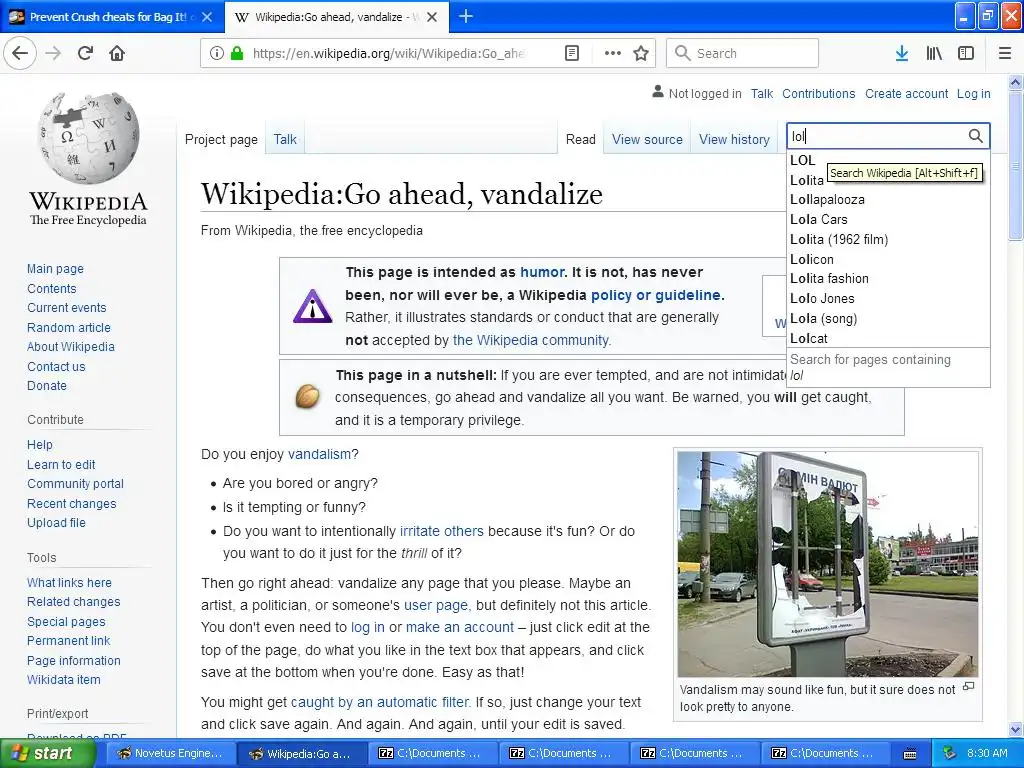Click the Wikipedia search magnifier icon

[x=975, y=136]
